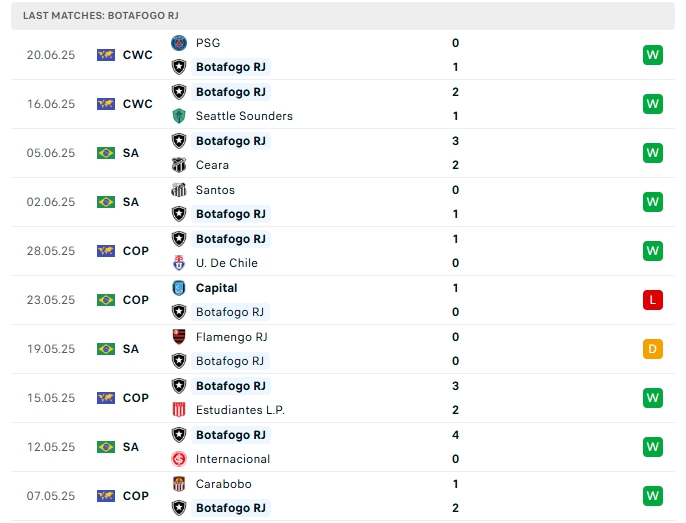Click the W badge for PSG match
Viewport: 686px width, 523px height.
653,55
